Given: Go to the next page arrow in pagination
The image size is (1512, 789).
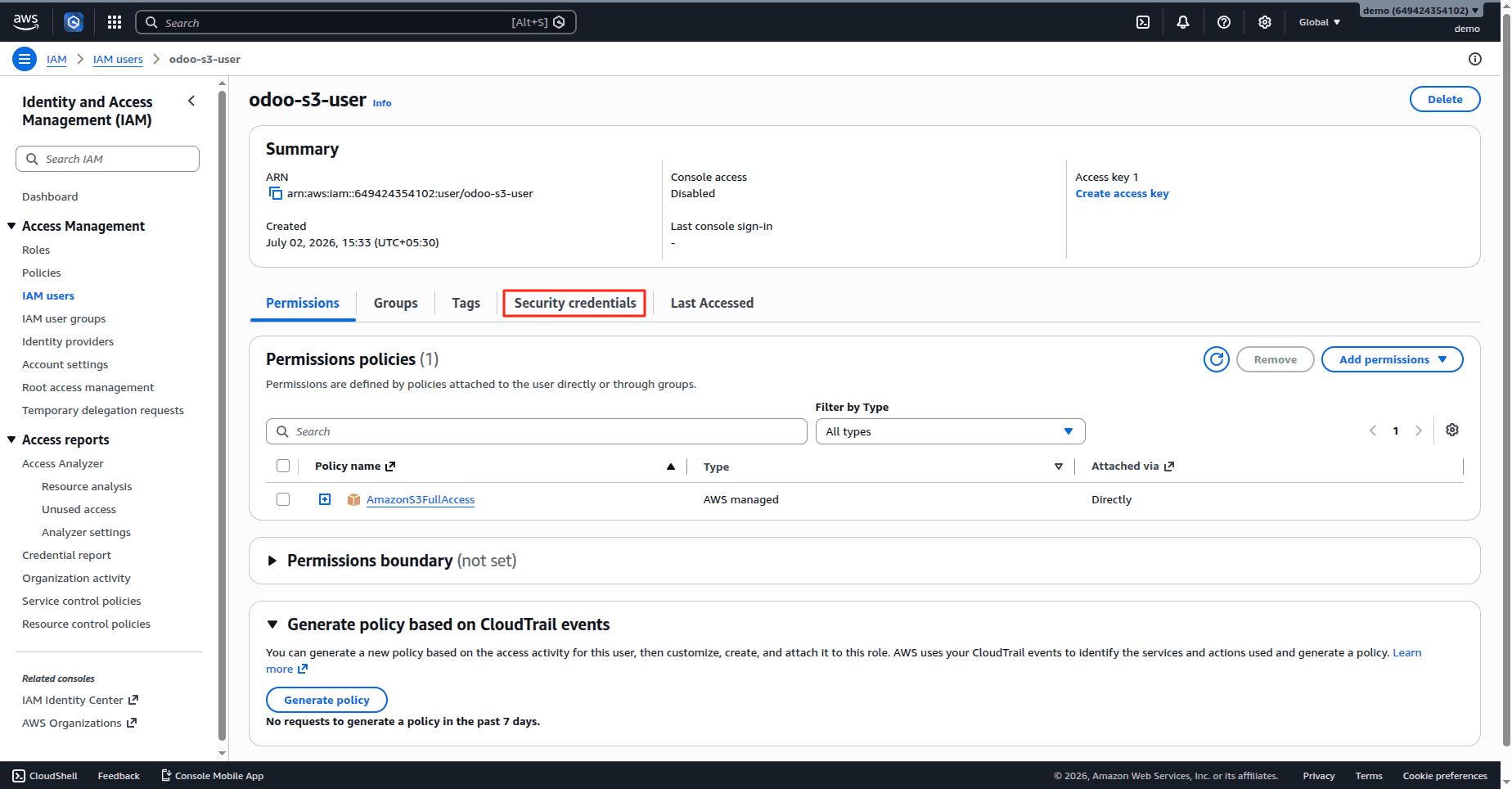Looking at the screenshot, I should coord(1419,431).
